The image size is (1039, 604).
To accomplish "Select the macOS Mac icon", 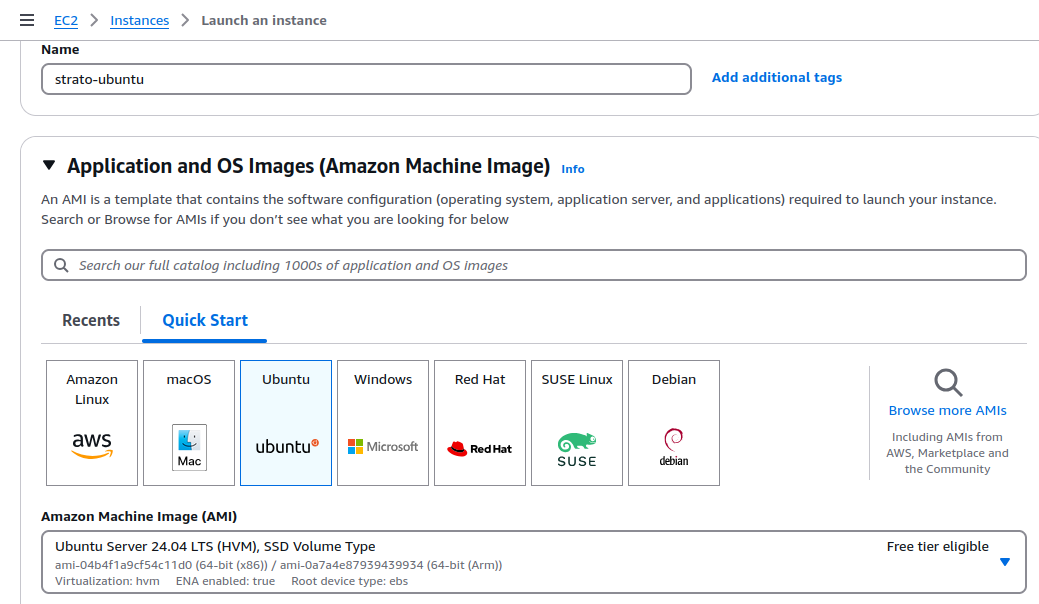I will pos(188,445).
